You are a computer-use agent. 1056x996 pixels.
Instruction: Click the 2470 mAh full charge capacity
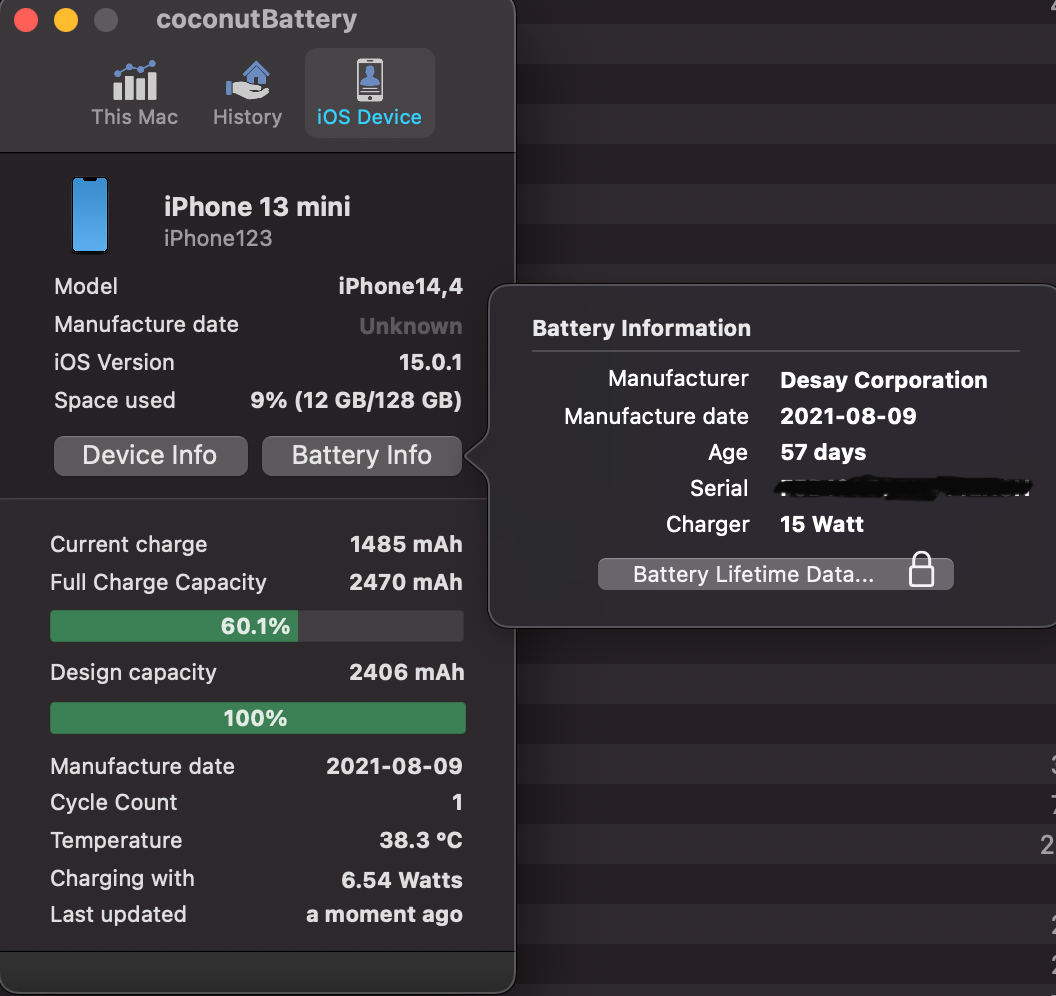click(405, 582)
